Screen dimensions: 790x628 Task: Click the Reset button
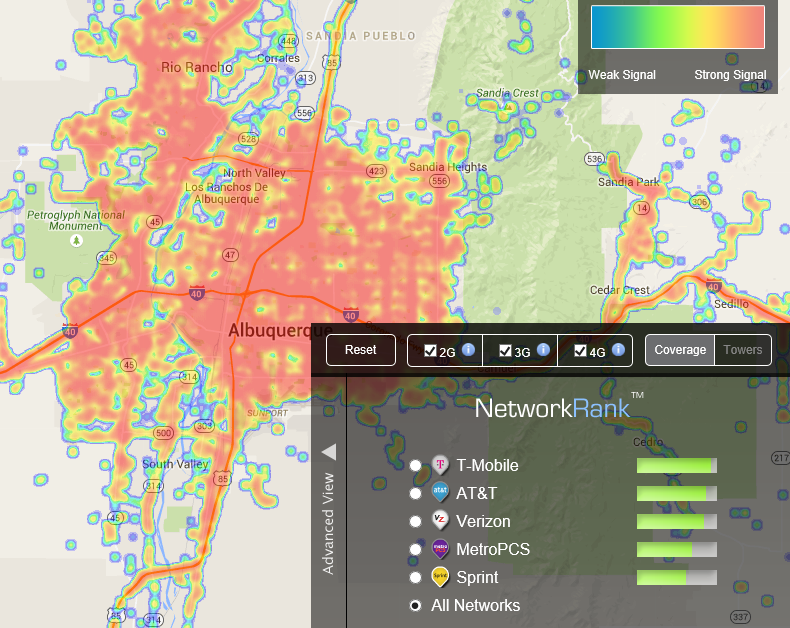(361, 350)
